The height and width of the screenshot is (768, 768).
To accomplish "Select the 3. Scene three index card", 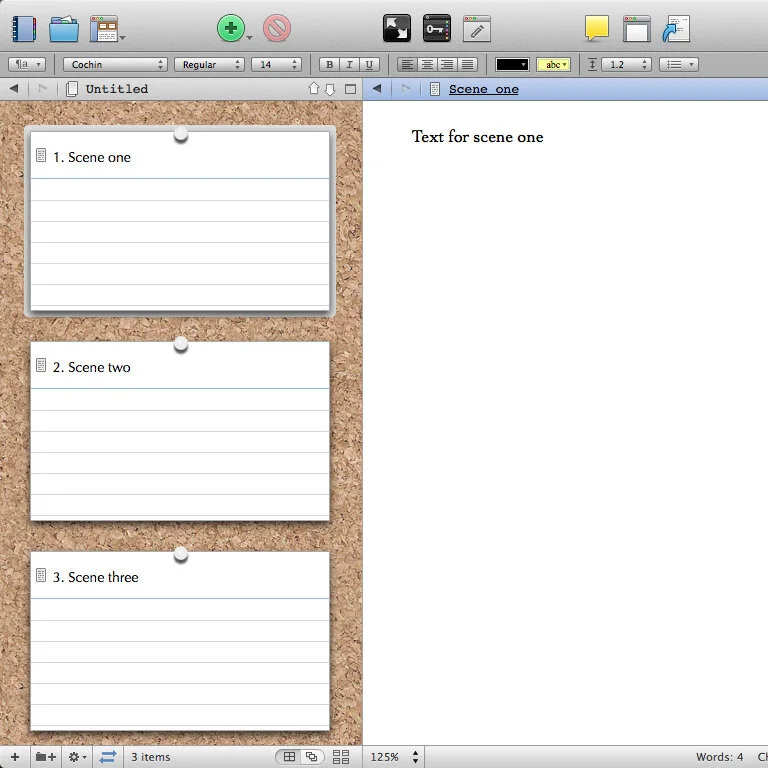I will point(180,641).
